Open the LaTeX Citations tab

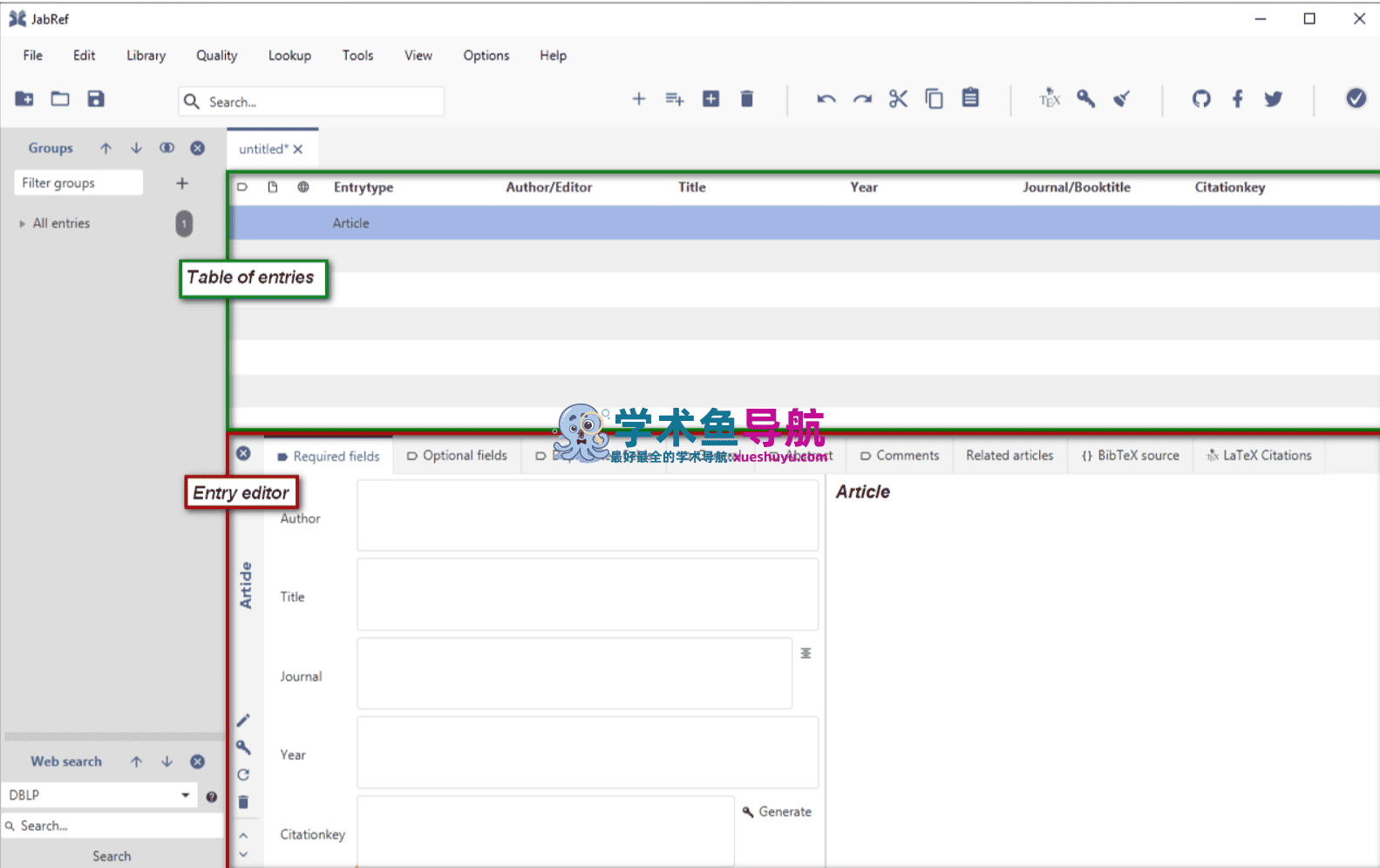[x=1259, y=456]
